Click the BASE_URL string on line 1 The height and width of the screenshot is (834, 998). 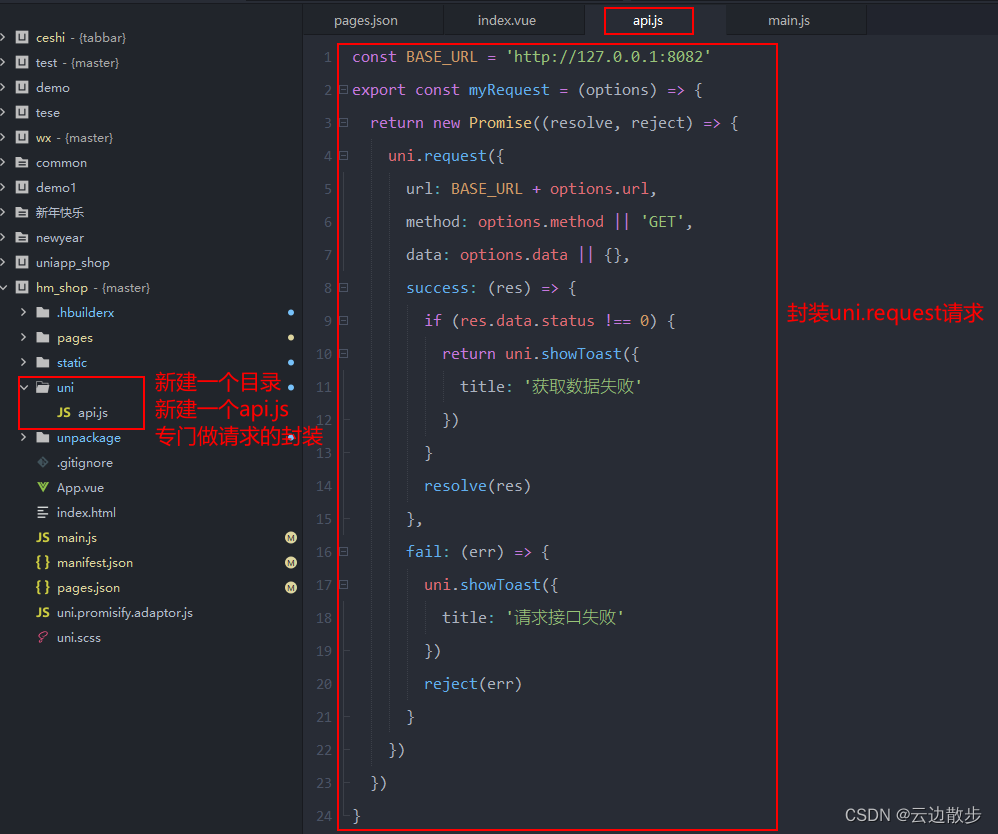(x=608, y=57)
